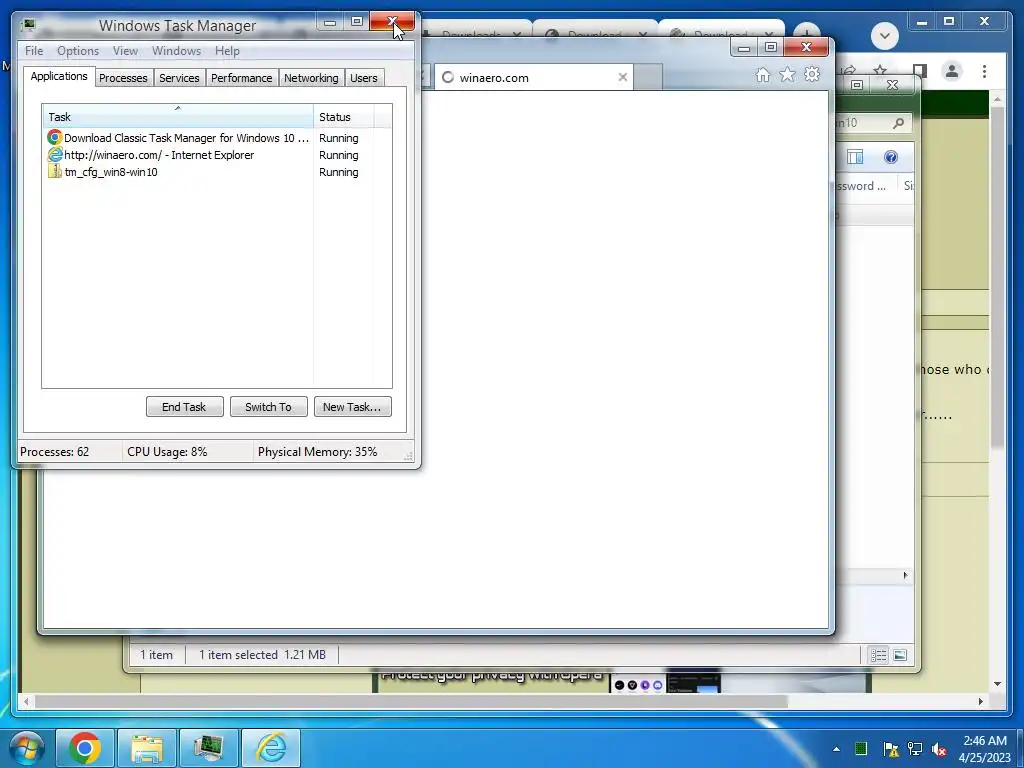
Task: Click the Internet Explorer icon in the task list
Action: (54, 155)
